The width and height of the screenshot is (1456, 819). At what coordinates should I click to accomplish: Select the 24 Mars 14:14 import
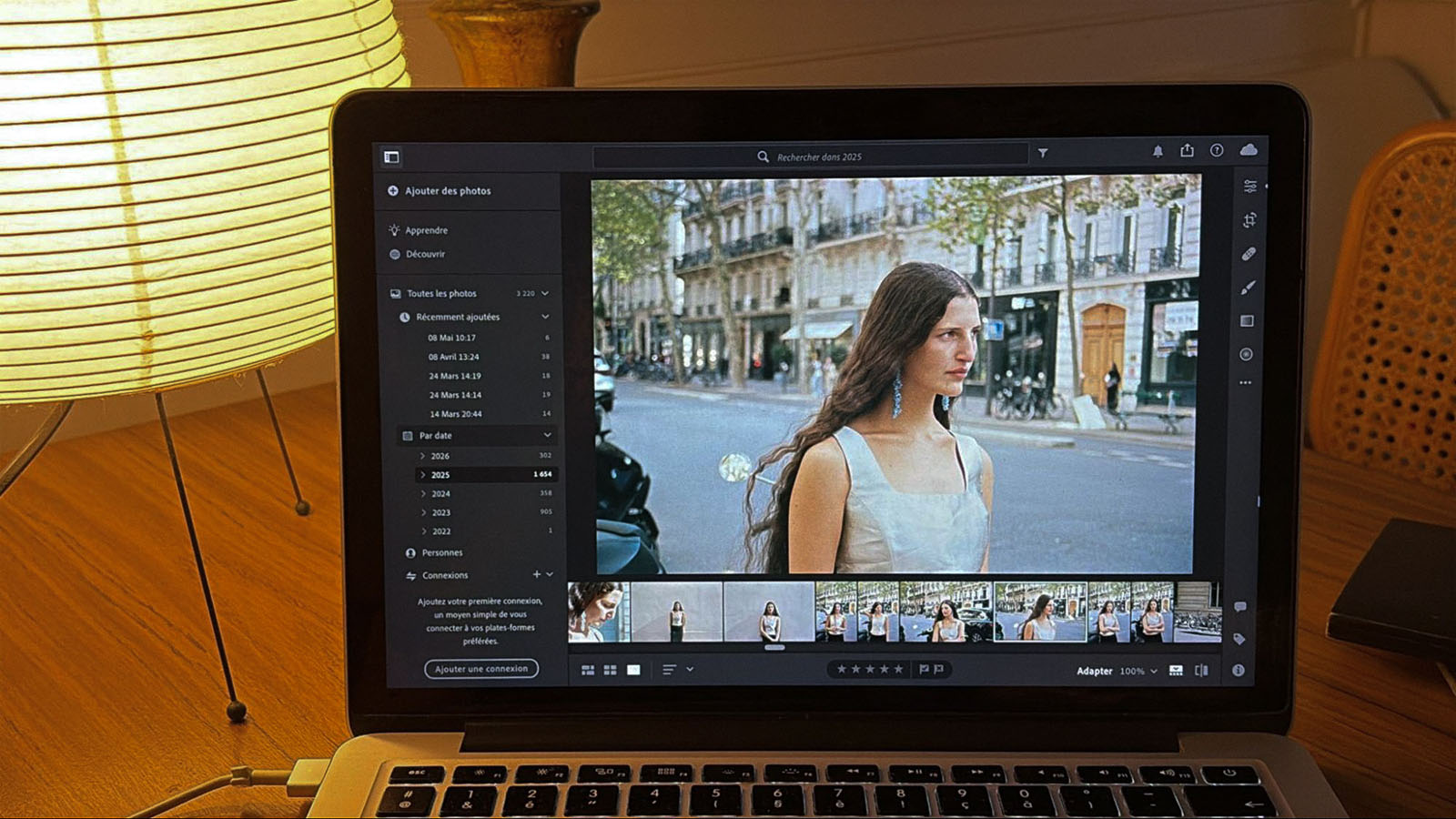(x=490, y=395)
